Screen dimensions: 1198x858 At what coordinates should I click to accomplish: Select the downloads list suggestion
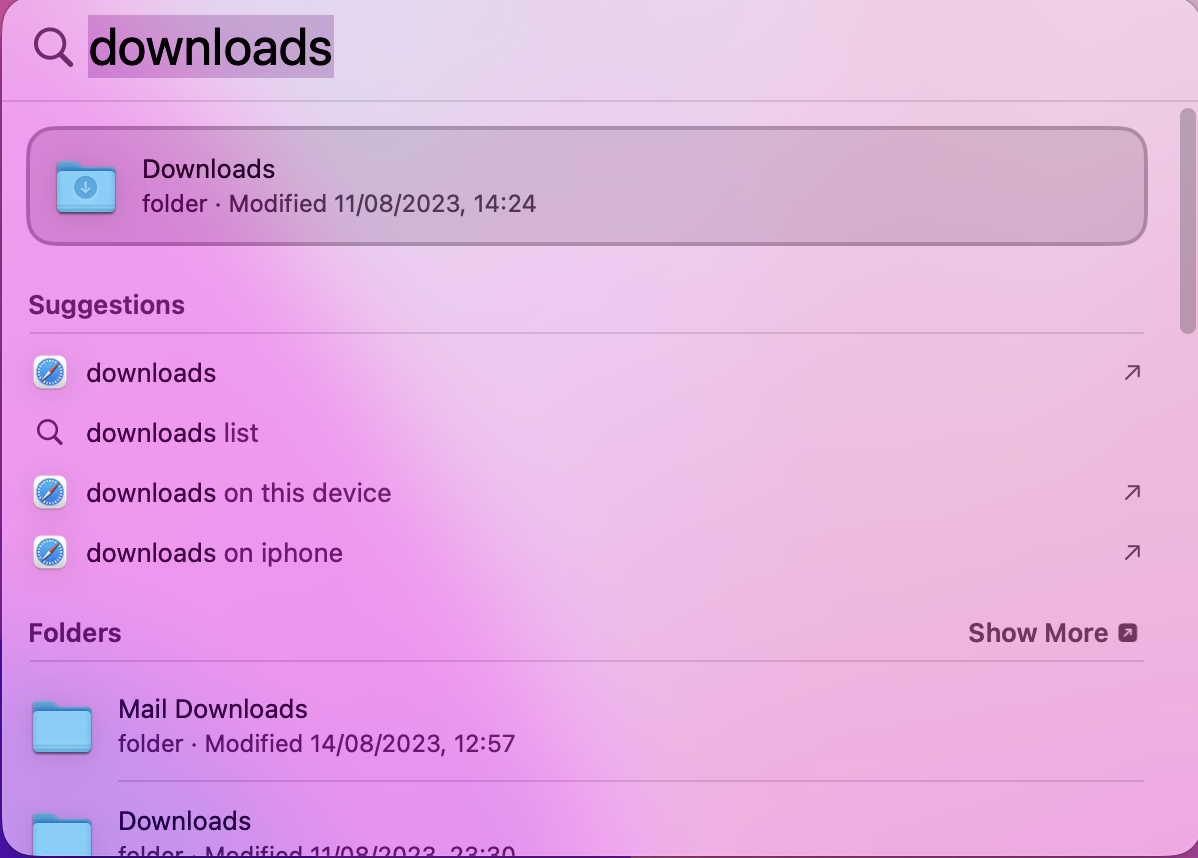click(172, 432)
